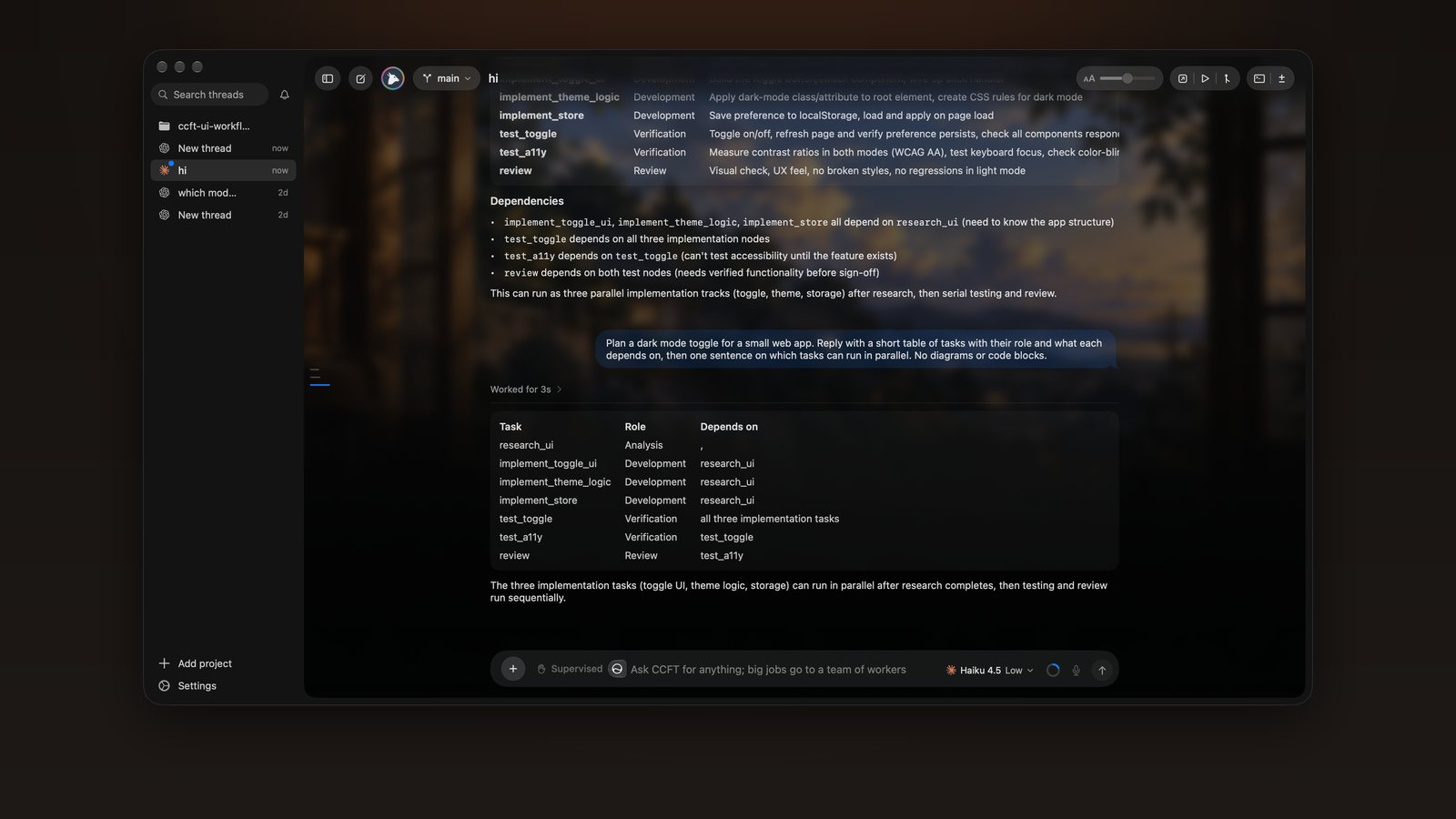The height and width of the screenshot is (819, 1456).
Task: Click the plus attach button in composer
Action: pos(513,670)
